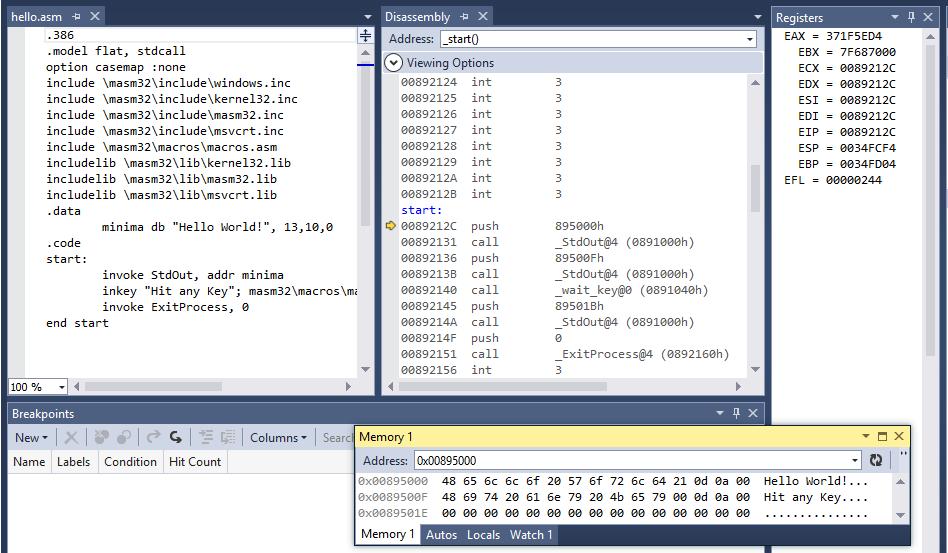Click the 'minima db' data line
This screenshot has width=948, height=553.
[217, 227]
